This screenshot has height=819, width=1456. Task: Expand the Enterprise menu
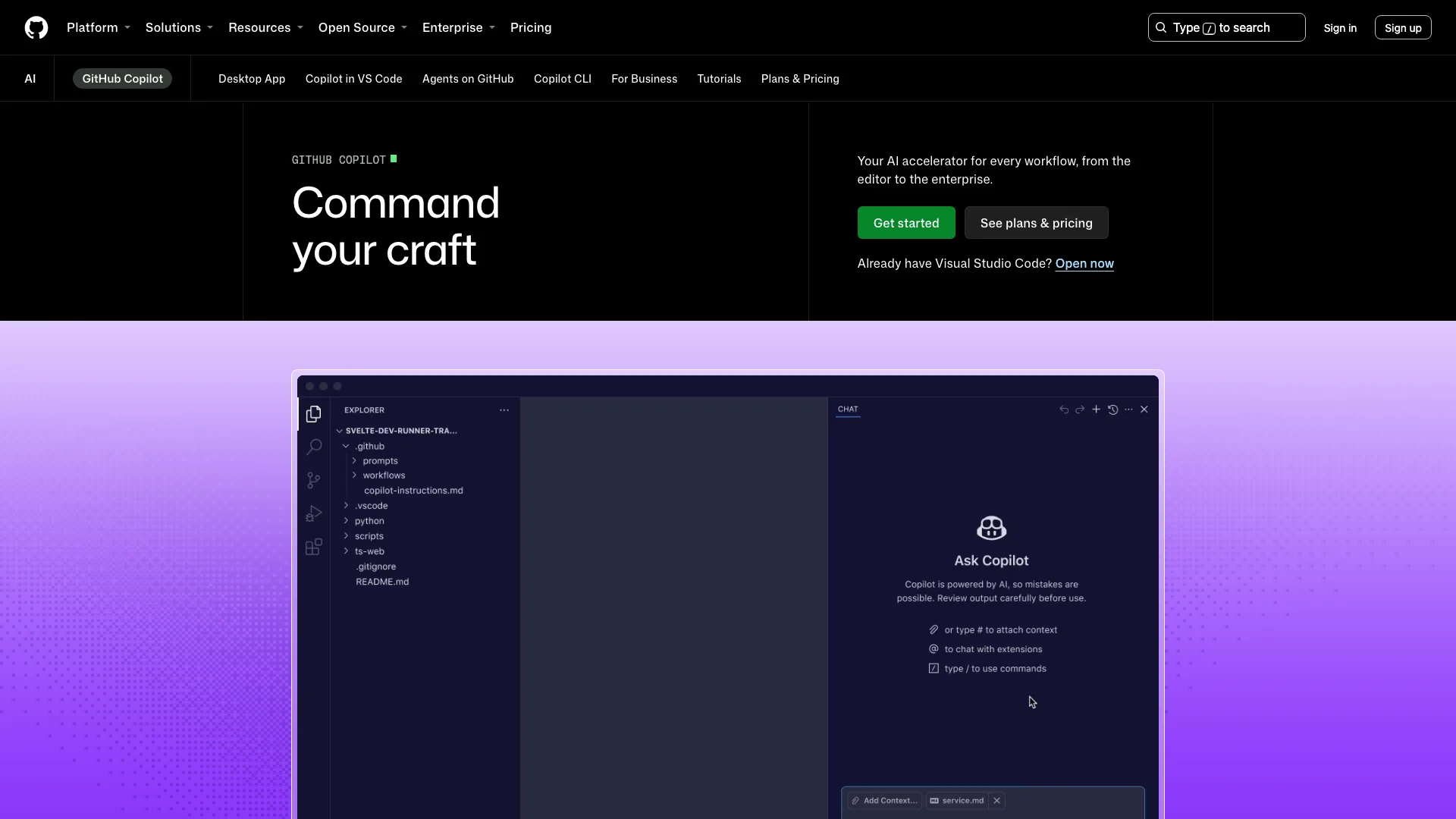(x=459, y=28)
